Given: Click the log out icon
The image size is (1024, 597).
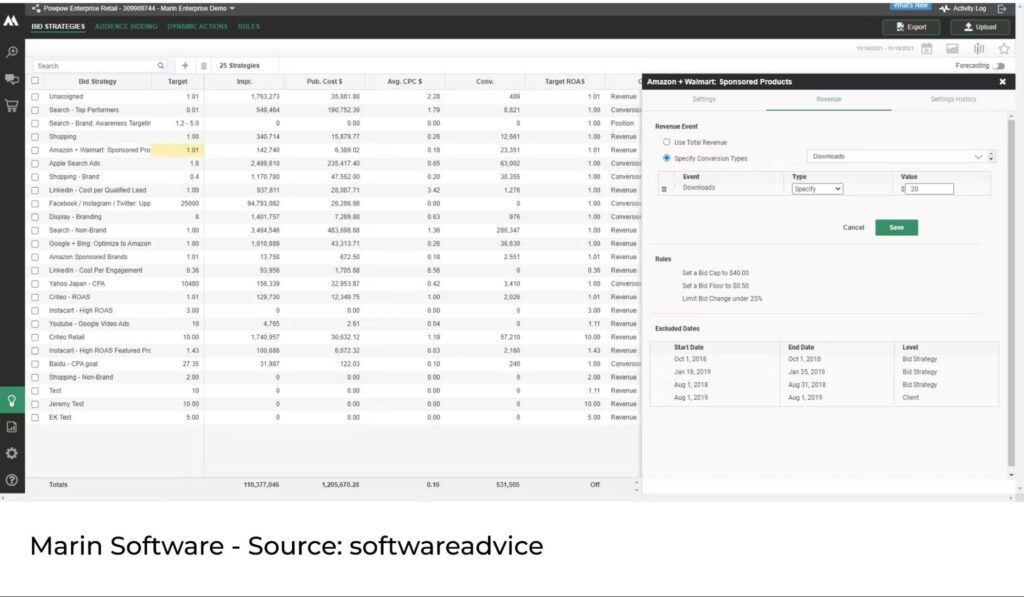Looking at the screenshot, I should [1002, 8].
